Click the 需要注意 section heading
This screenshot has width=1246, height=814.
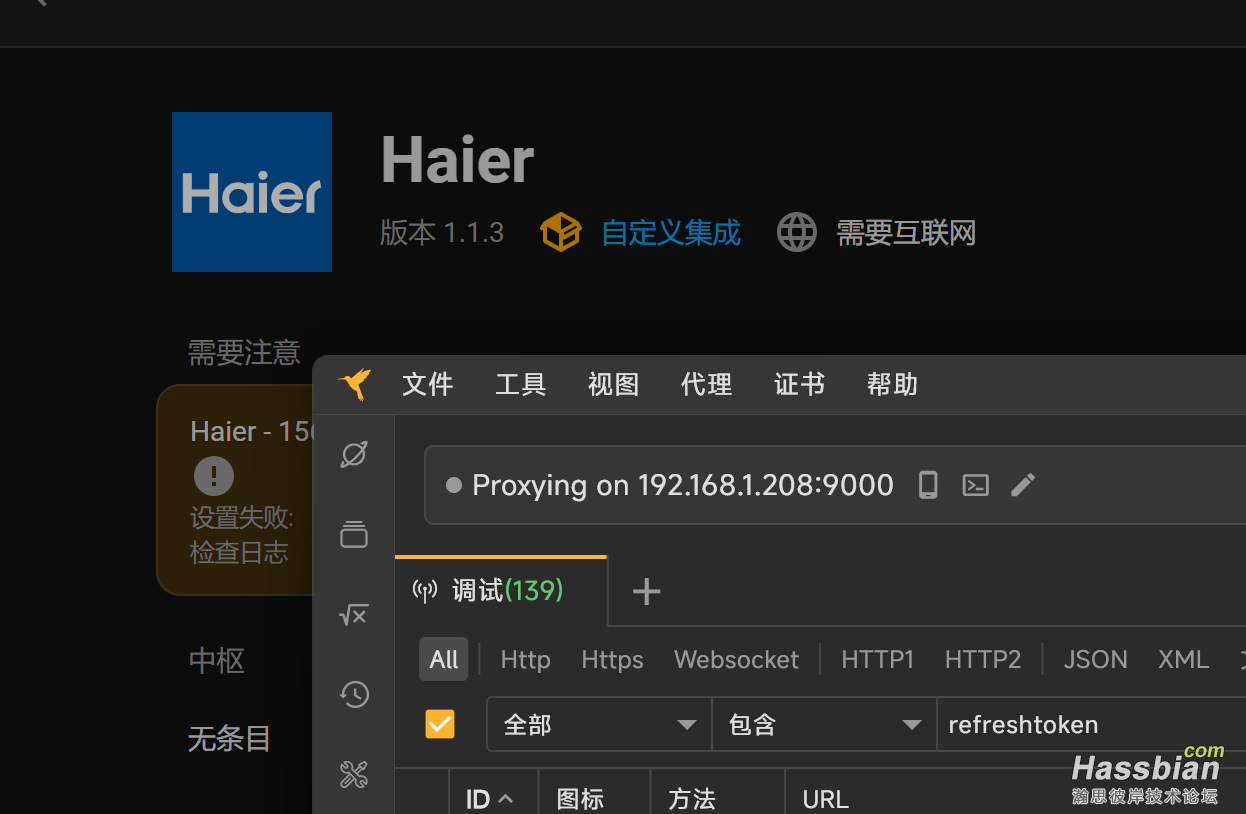pyautogui.click(x=244, y=352)
